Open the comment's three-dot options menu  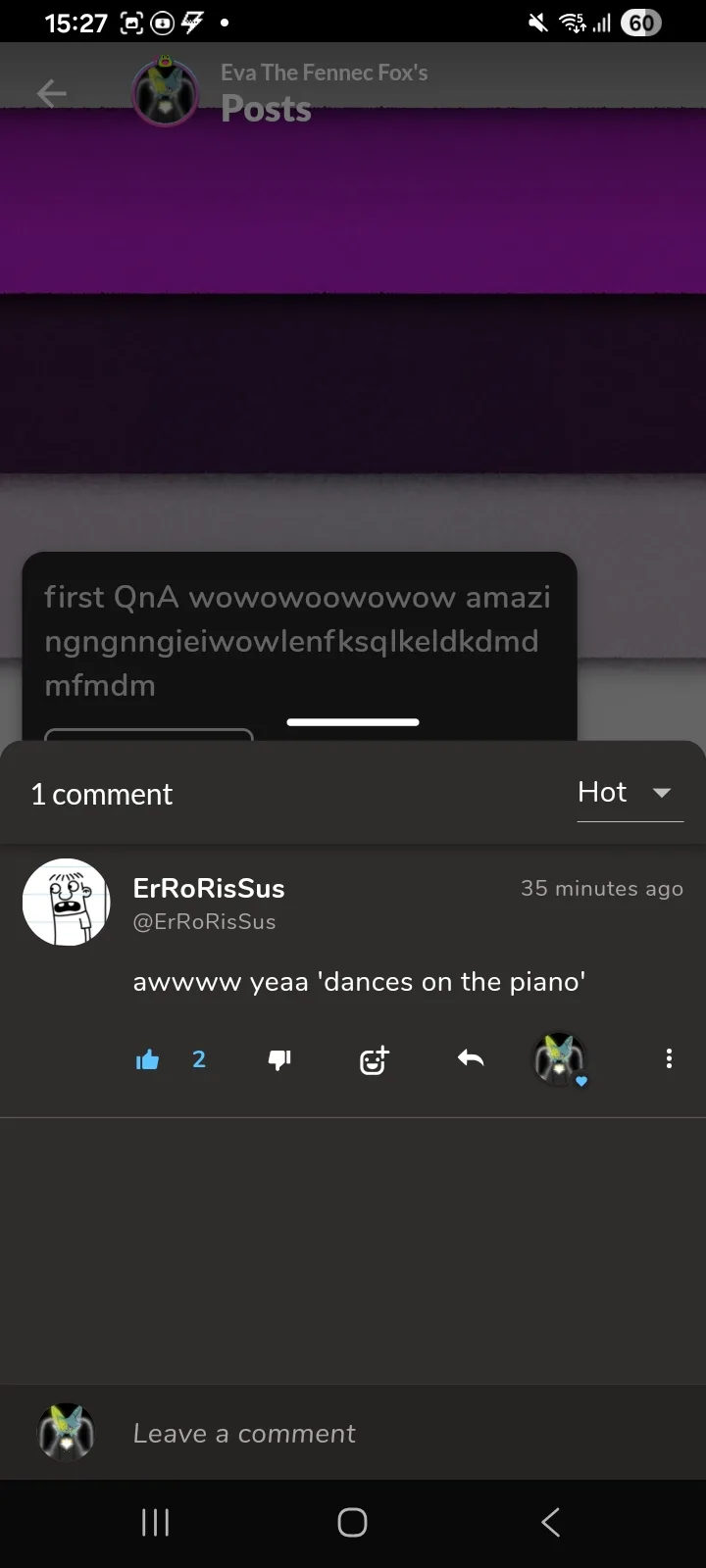tap(669, 1058)
